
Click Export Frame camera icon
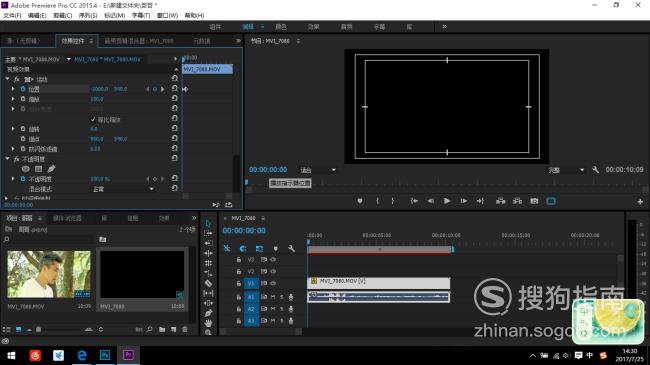pyautogui.click(x=534, y=201)
